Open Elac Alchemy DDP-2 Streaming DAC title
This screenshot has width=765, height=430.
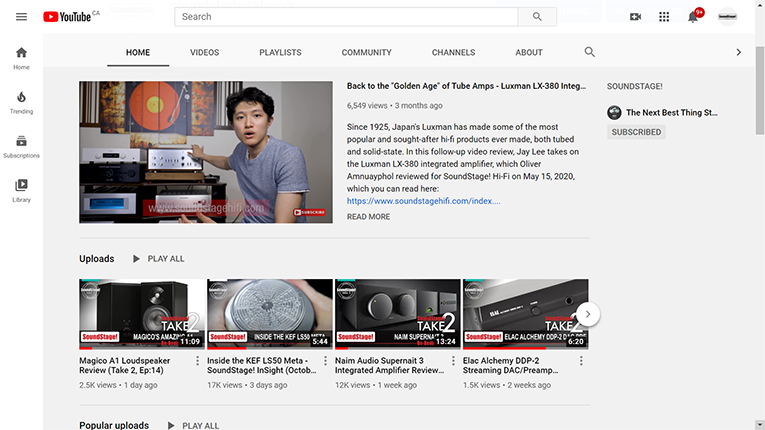pyautogui.click(x=510, y=366)
